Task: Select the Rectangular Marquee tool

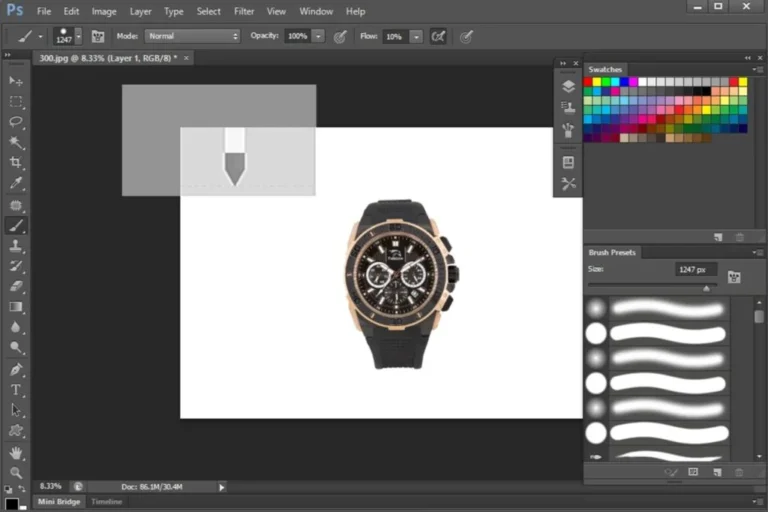Action: pyautogui.click(x=16, y=101)
